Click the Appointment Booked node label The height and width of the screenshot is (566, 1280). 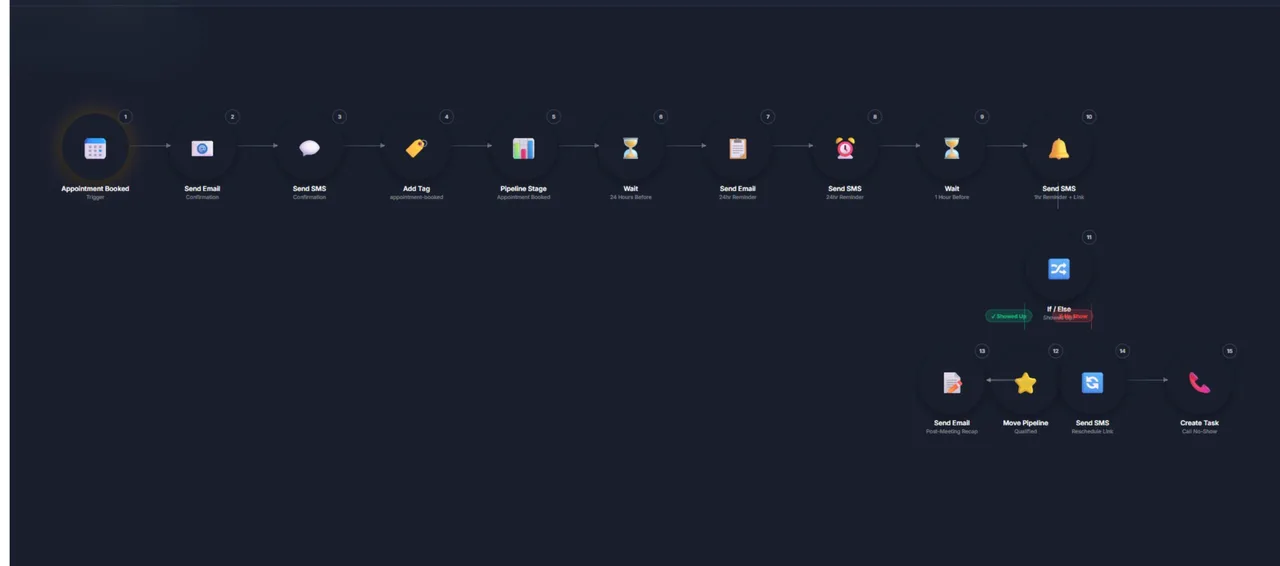(x=95, y=189)
